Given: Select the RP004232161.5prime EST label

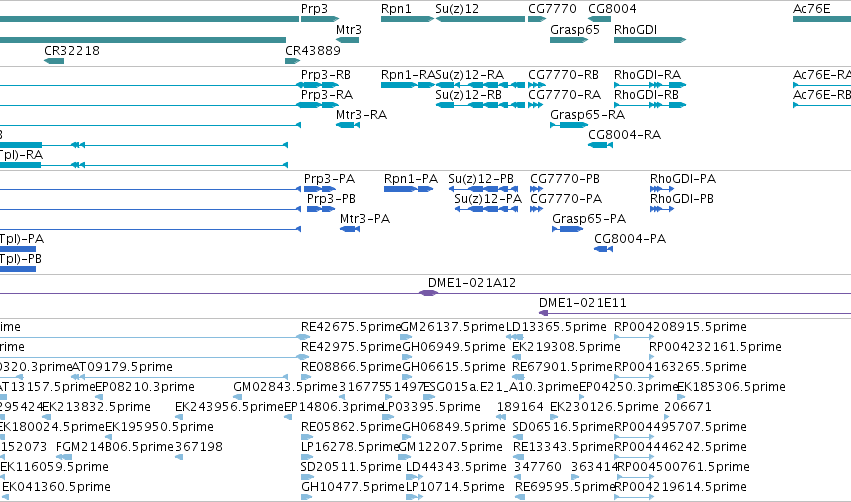Looking at the screenshot, I should tap(715, 347).
